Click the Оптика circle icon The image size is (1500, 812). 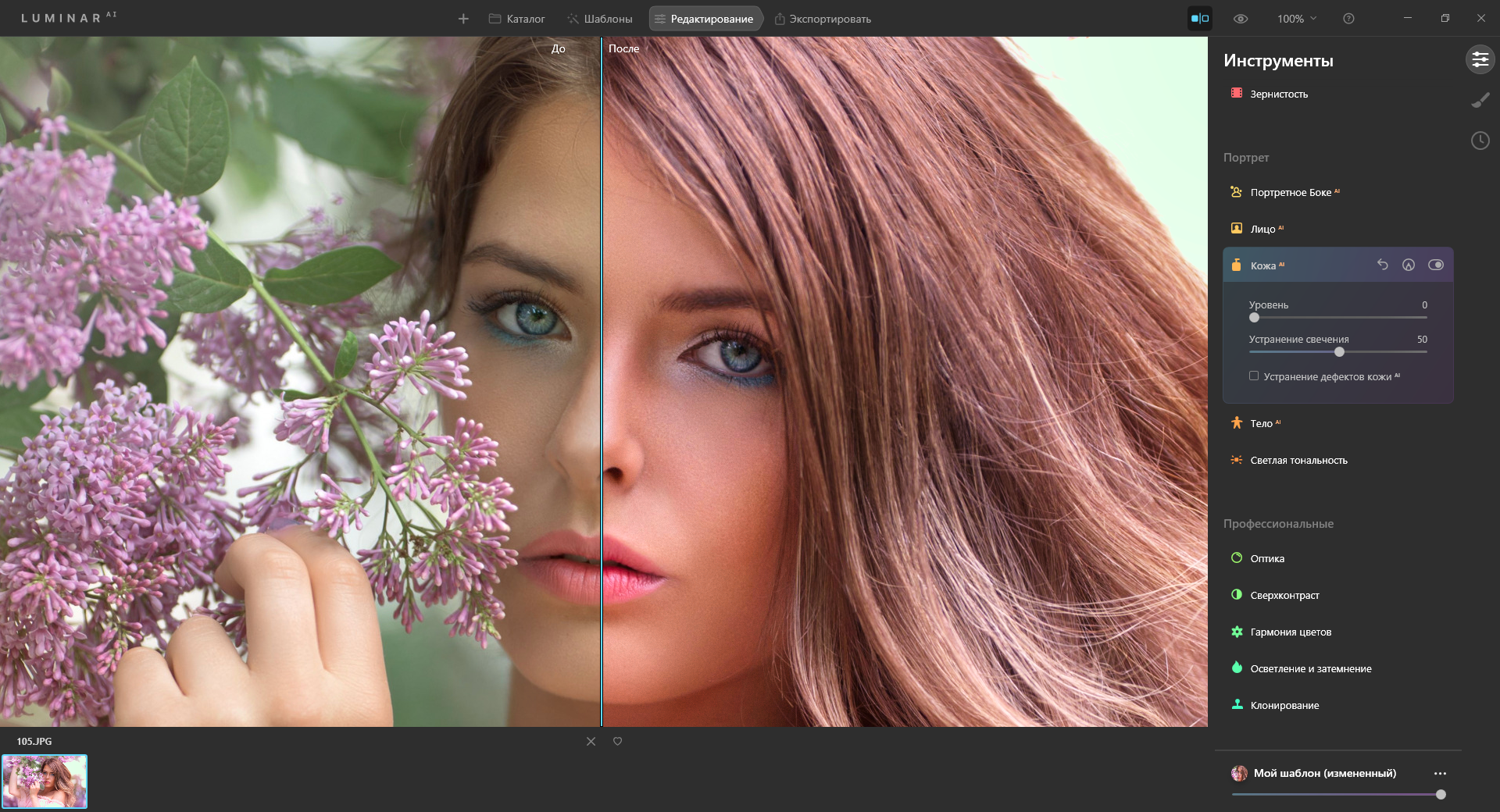(1237, 557)
